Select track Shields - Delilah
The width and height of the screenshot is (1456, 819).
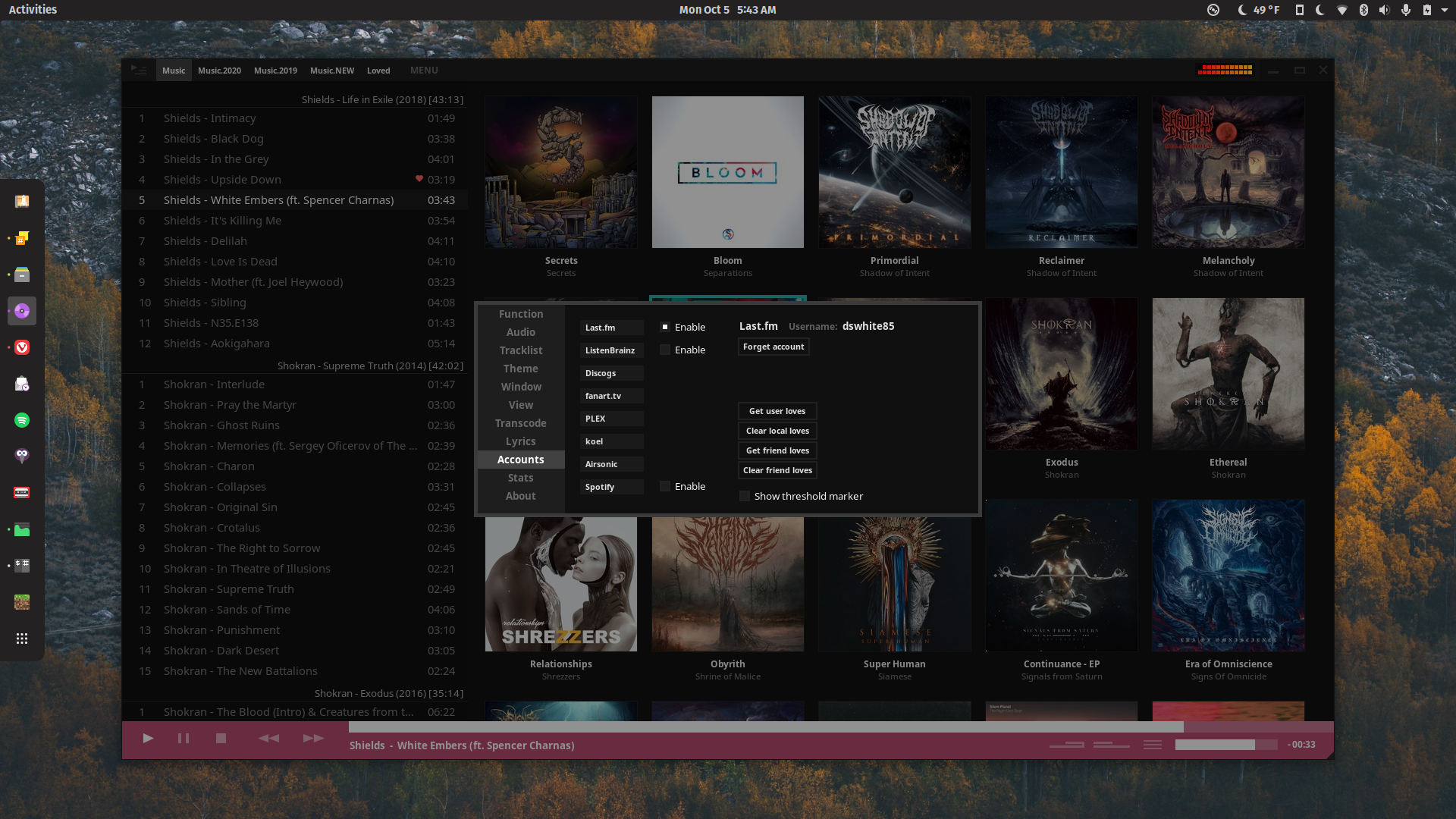295,241
